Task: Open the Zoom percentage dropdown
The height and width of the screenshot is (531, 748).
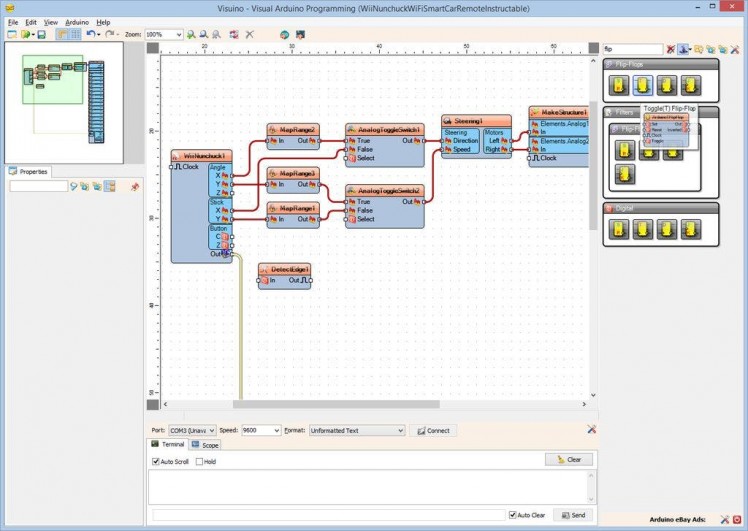Action: point(178,34)
